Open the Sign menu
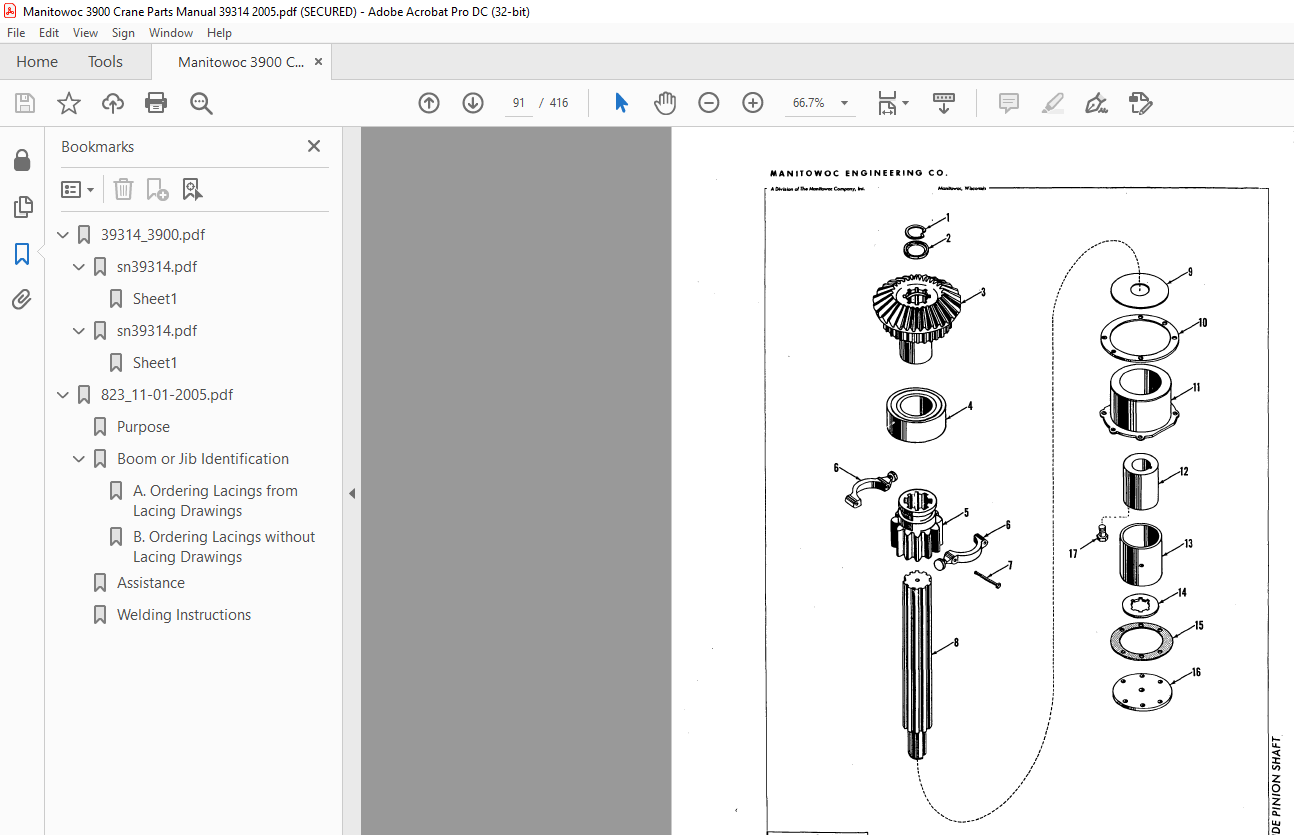This screenshot has width=1294, height=835. 124,33
